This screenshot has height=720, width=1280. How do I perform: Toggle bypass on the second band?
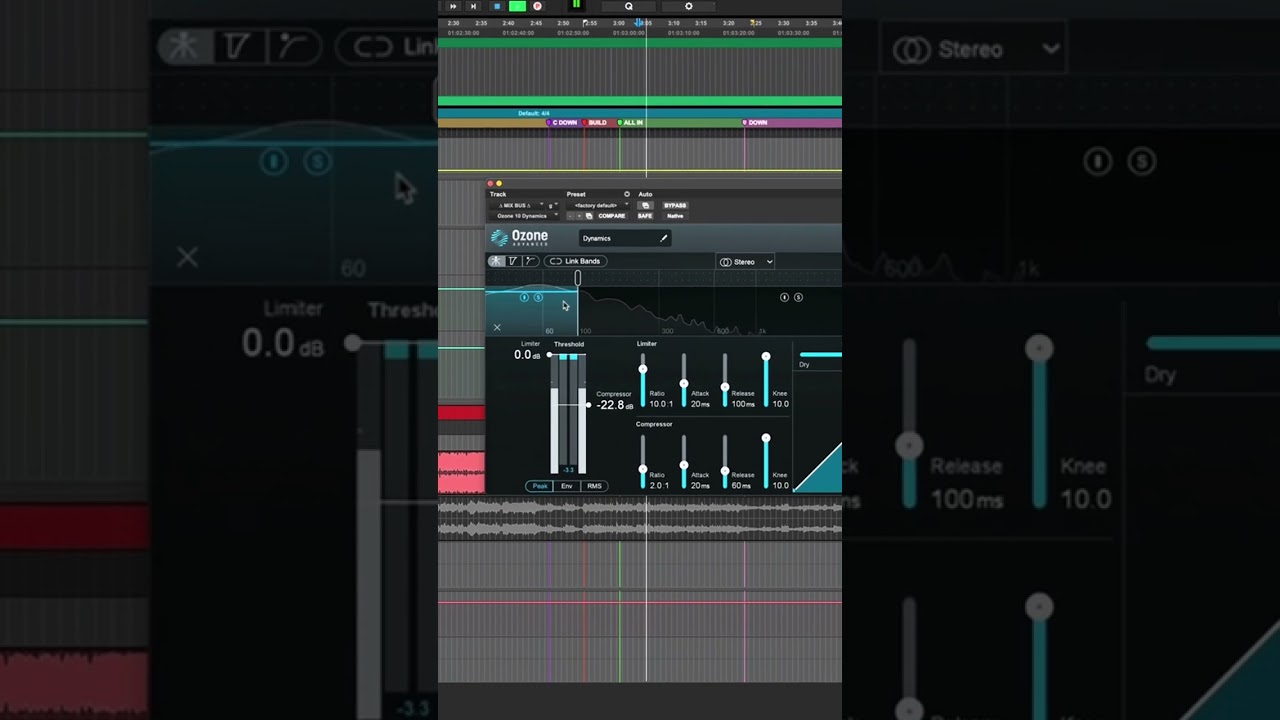784,297
